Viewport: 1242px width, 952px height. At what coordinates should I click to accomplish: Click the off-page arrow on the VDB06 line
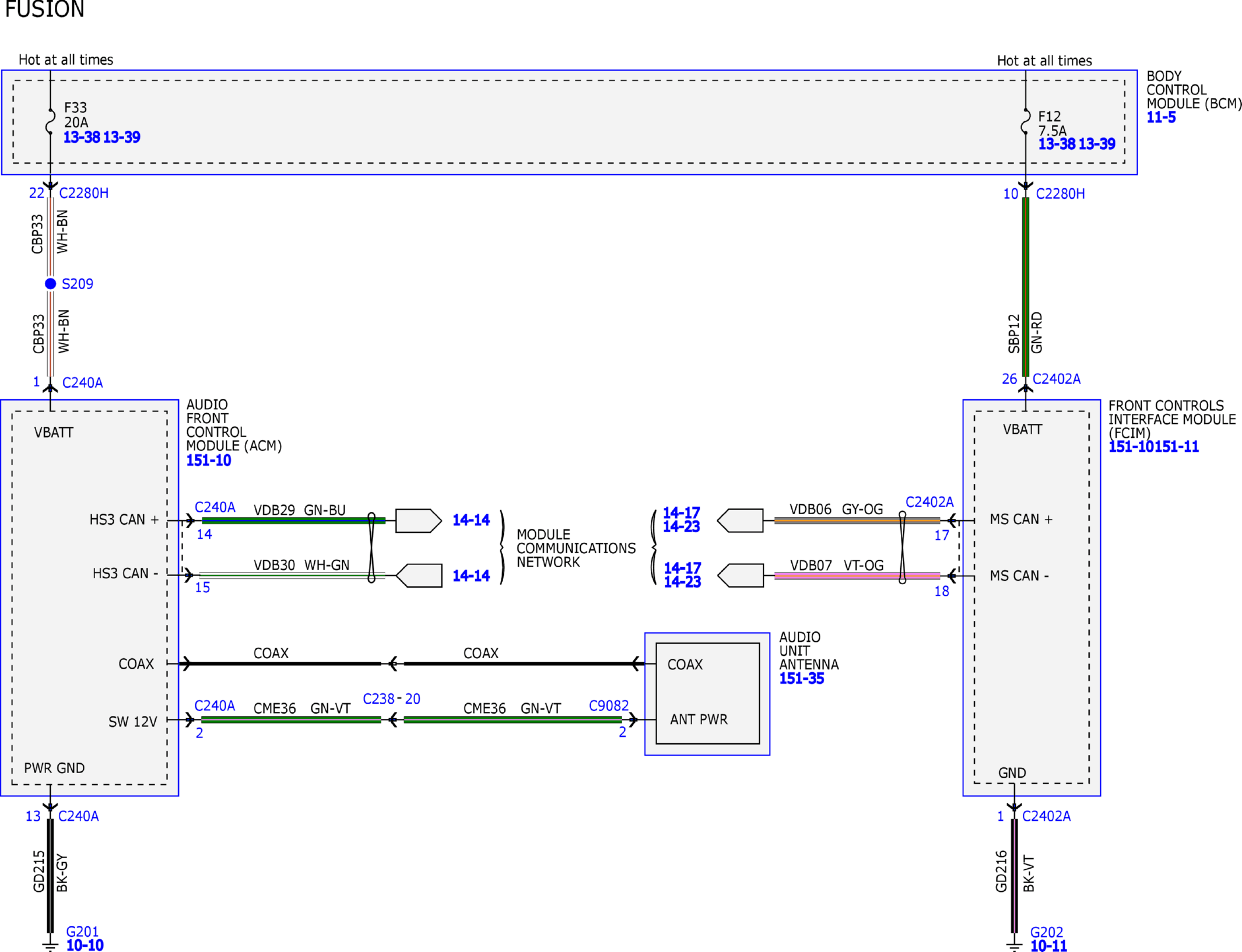coord(741,521)
